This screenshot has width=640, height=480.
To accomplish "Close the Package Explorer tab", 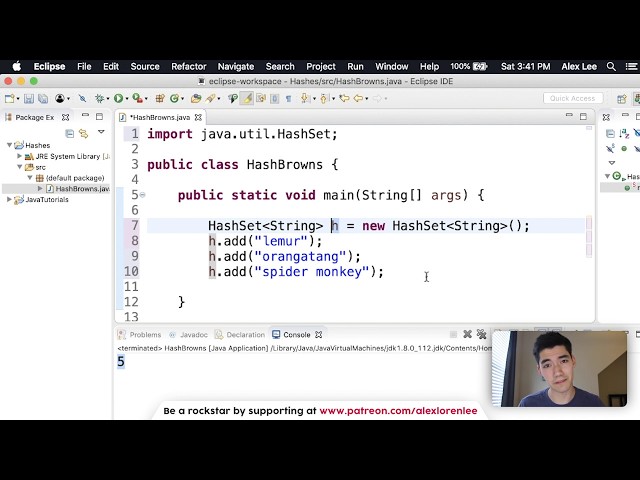I will click(x=65, y=117).
